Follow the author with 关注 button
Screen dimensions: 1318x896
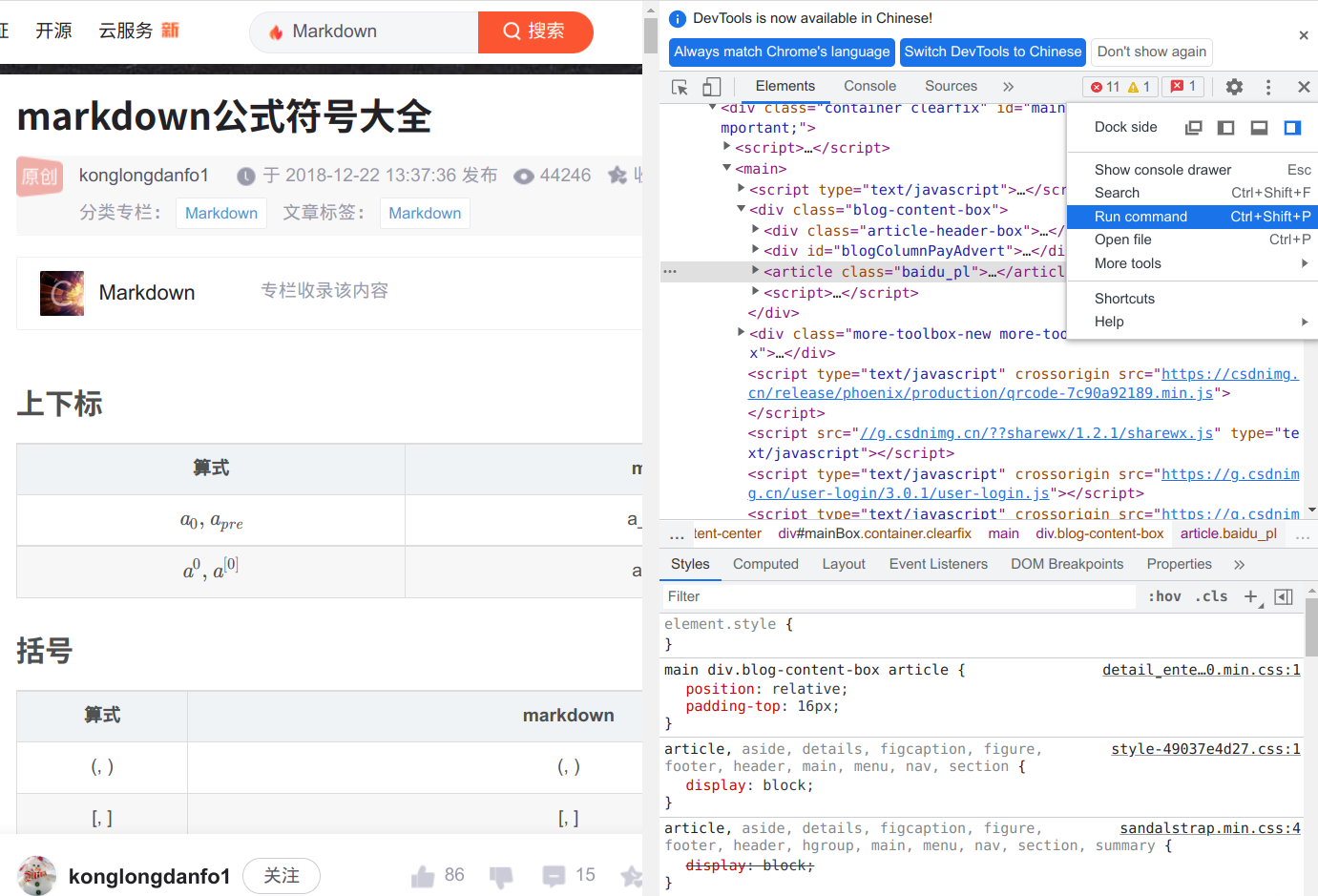click(x=282, y=876)
